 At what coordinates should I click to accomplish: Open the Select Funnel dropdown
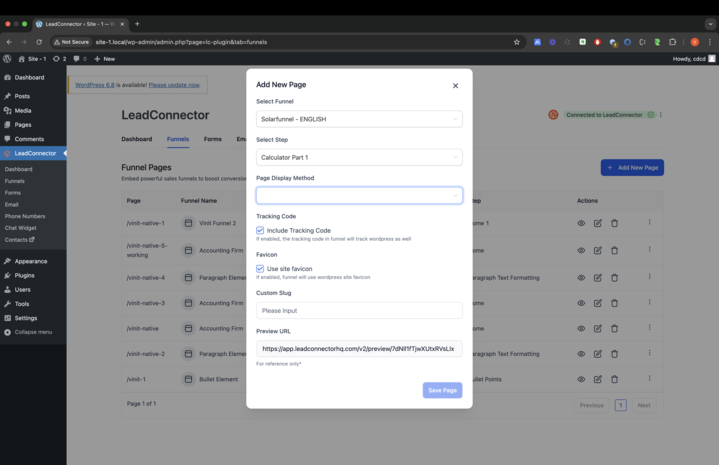(359, 119)
